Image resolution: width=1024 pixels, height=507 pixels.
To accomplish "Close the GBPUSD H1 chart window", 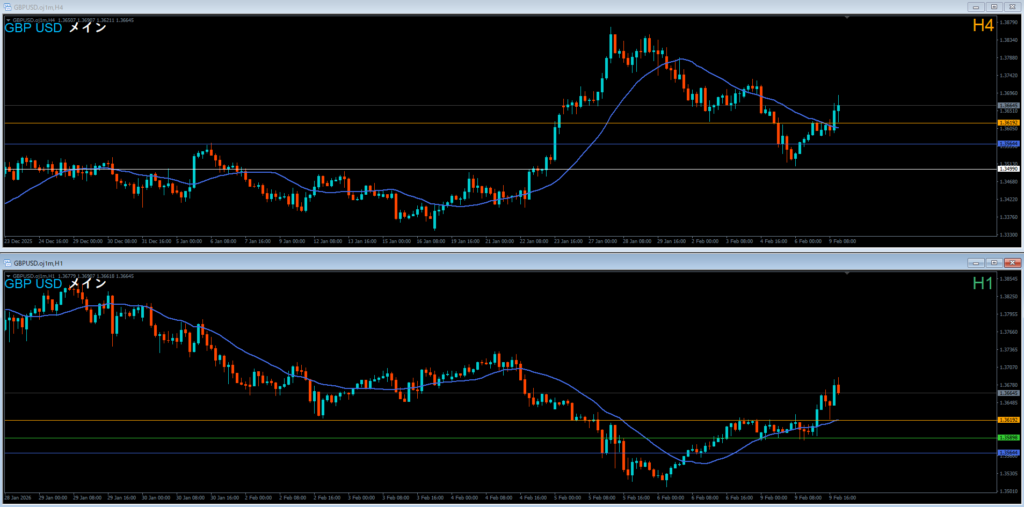I will tap(1012, 261).
